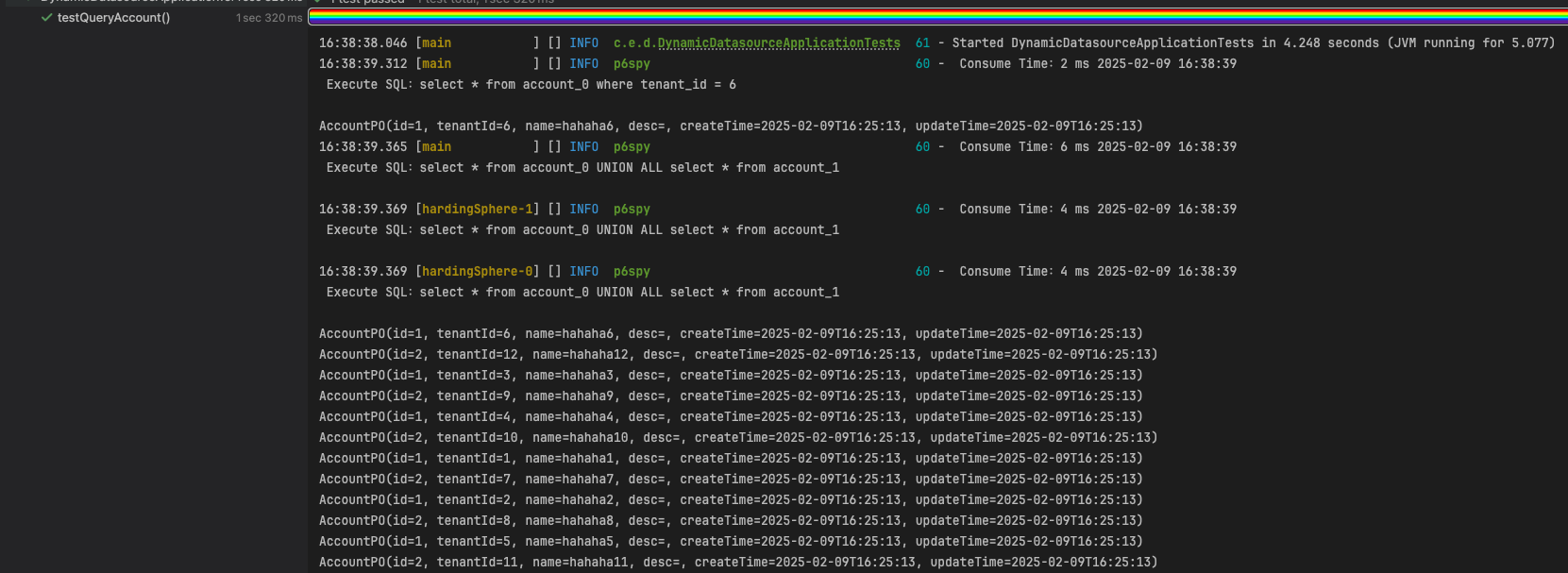Click the AccountPO row with name=hahaha9
Viewport: 1568px width, 573px height.
730,396
